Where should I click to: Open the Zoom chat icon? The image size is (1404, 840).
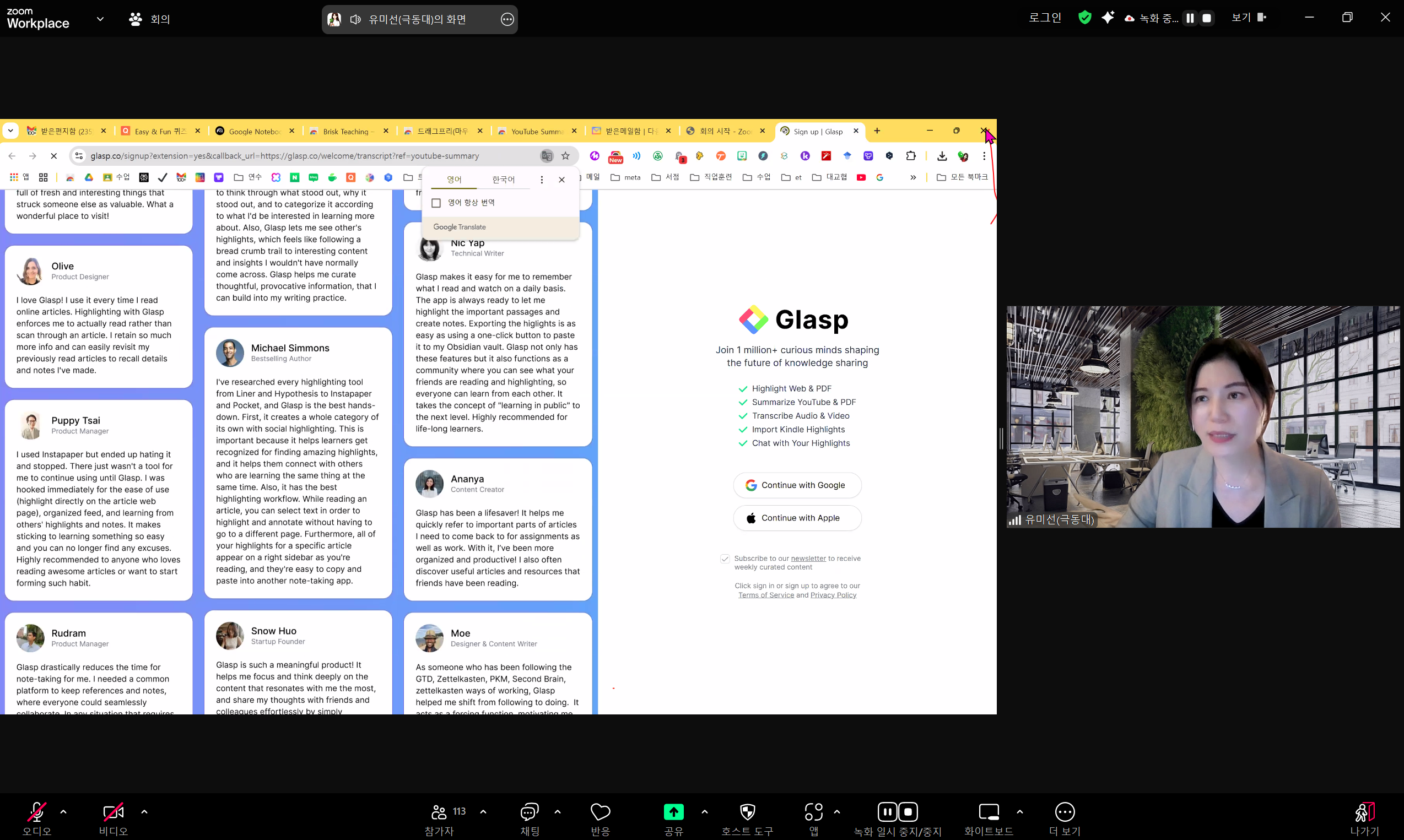click(530, 812)
